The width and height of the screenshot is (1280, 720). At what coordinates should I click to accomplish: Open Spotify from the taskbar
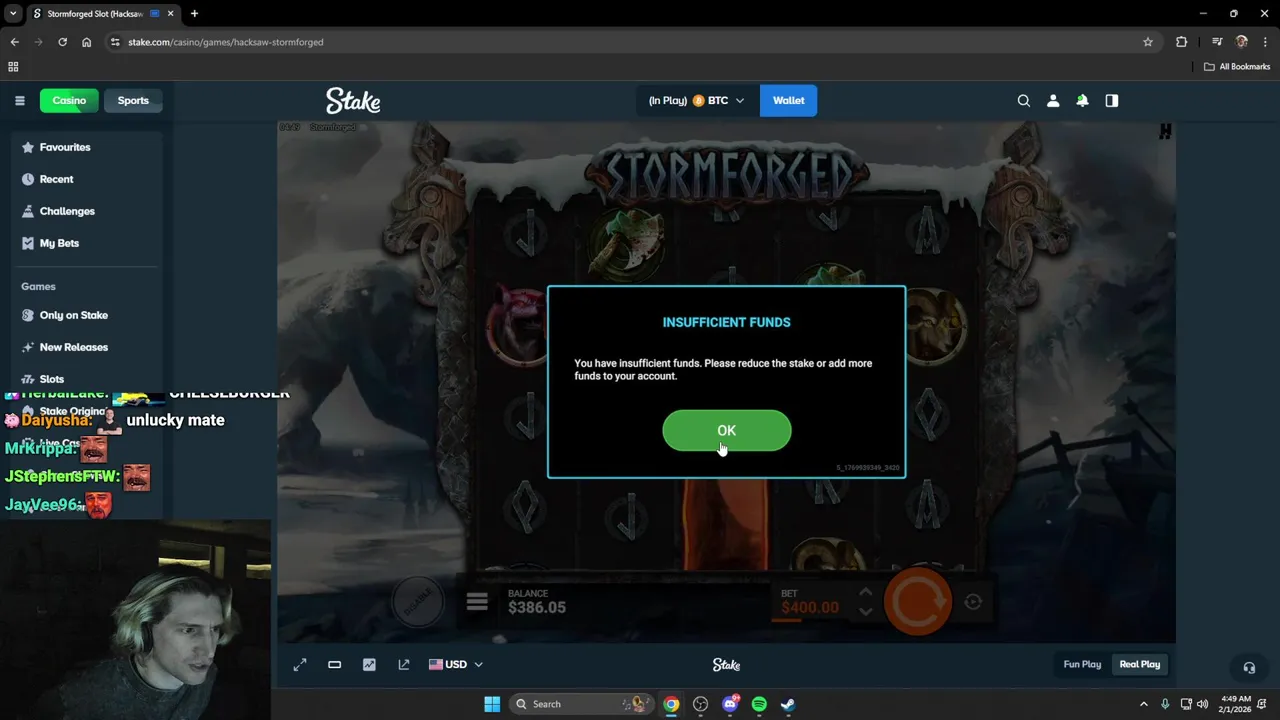point(759,704)
